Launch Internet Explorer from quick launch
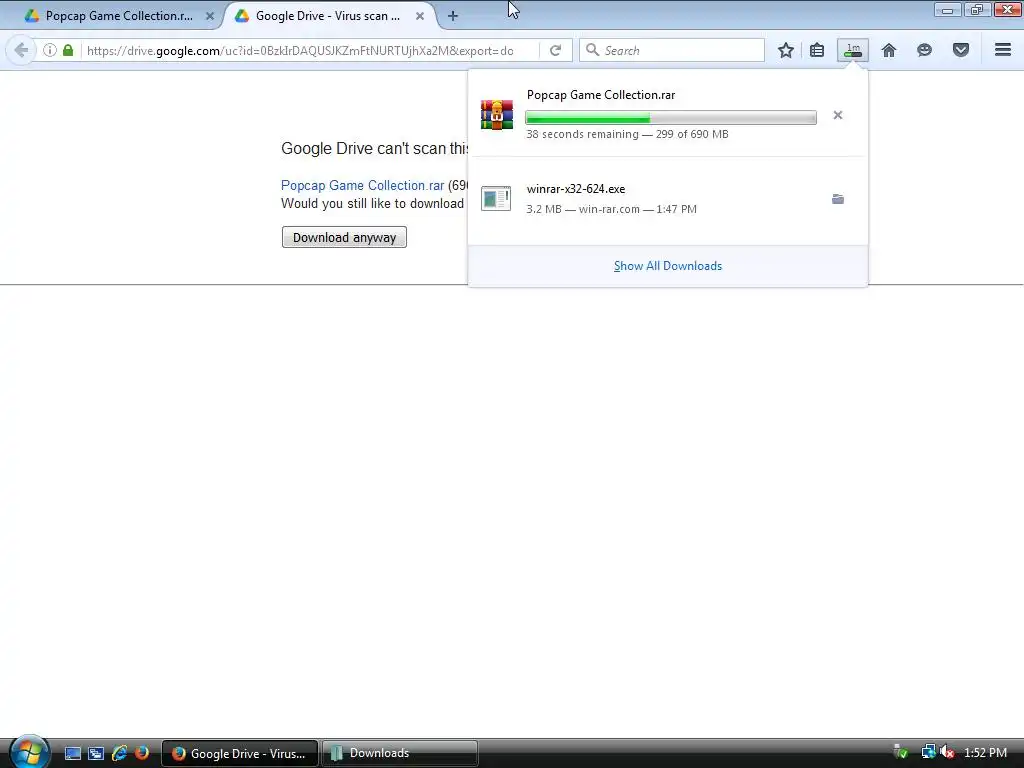Viewport: 1024px width, 768px height. point(119,753)
